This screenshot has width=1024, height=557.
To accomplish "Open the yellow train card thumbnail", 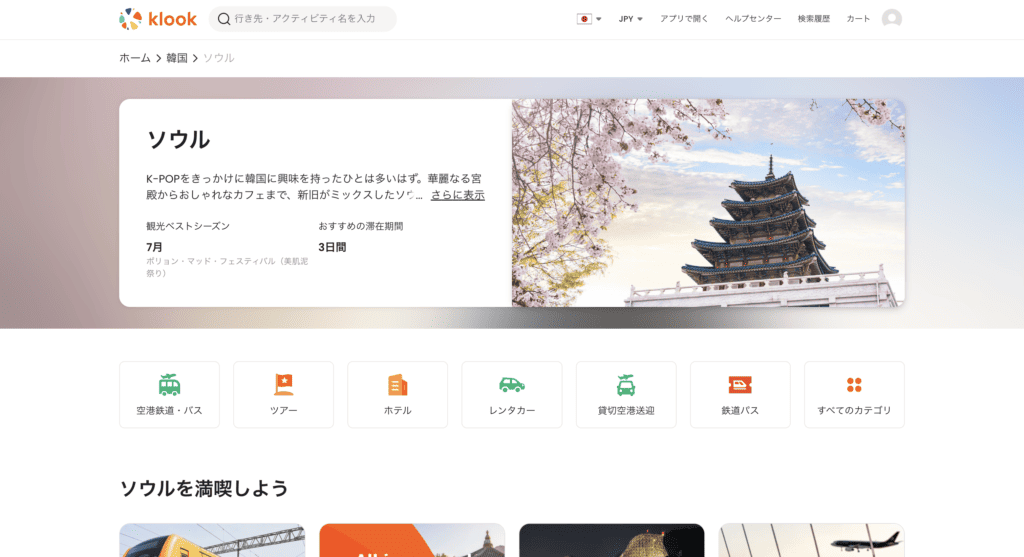I will pyautogui.click(x=212, y=540).
